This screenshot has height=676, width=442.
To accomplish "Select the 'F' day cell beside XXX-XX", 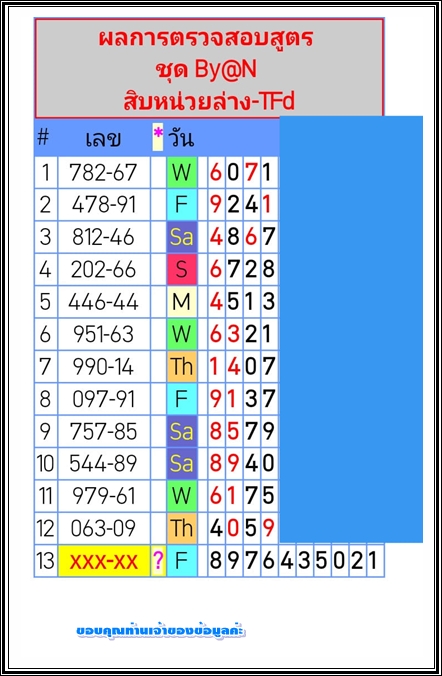I will coord(182,561).
